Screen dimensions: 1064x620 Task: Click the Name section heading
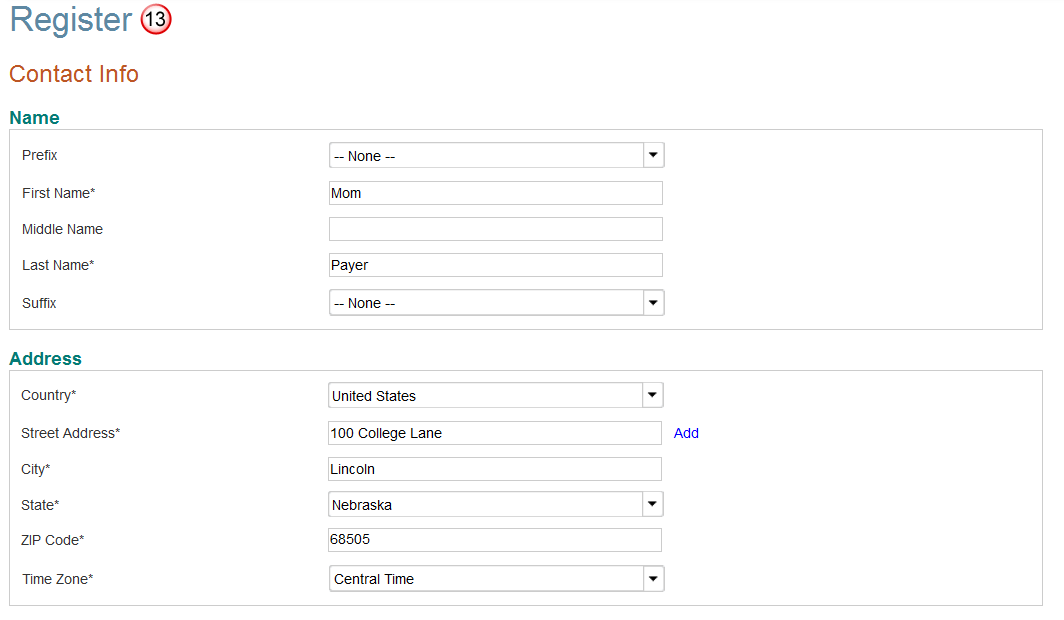click(x=34, y=118)
